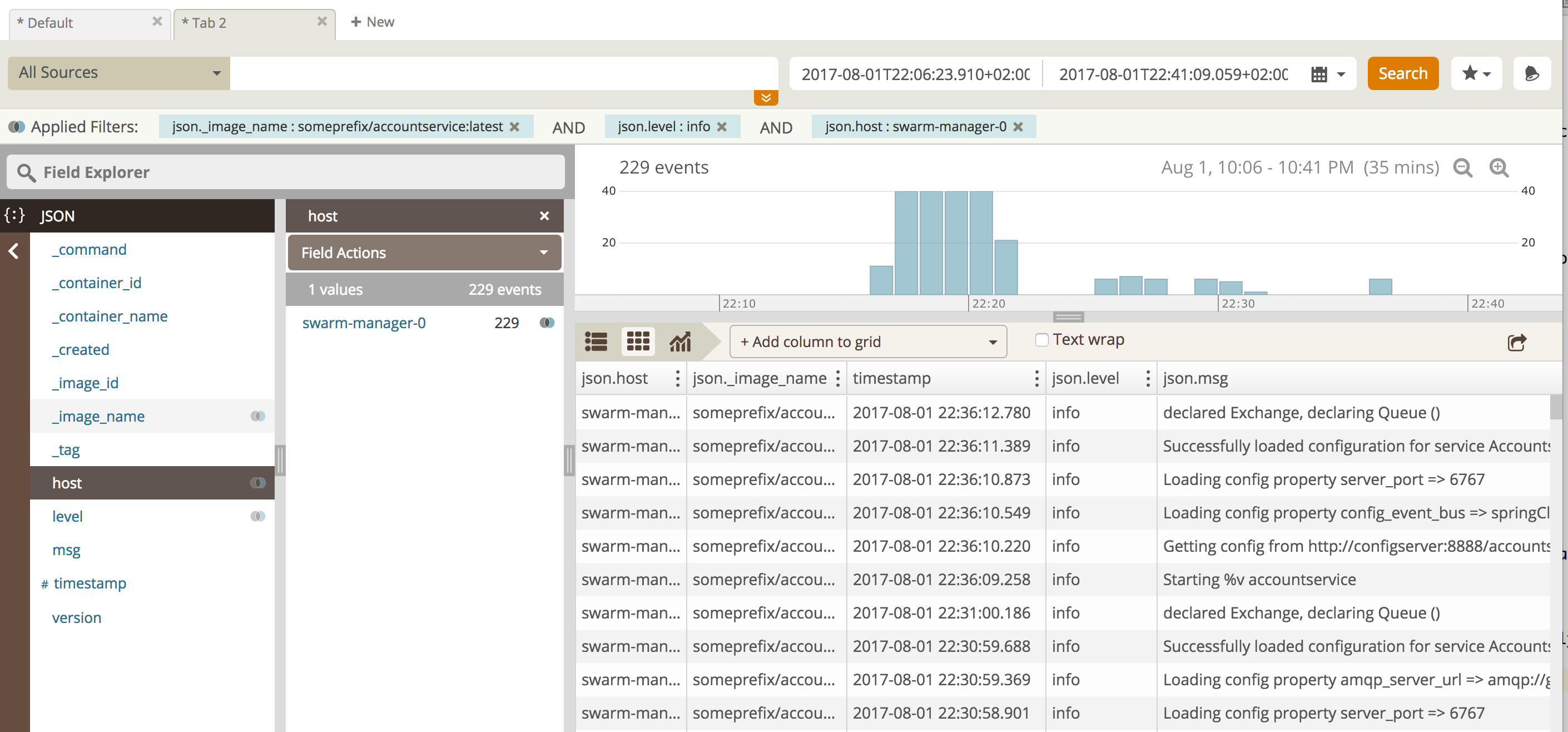The width and height of the screenshot is (1568, 732).
Task: Toggle the swarm-manager-0 value filter
Action: point(547,323)
